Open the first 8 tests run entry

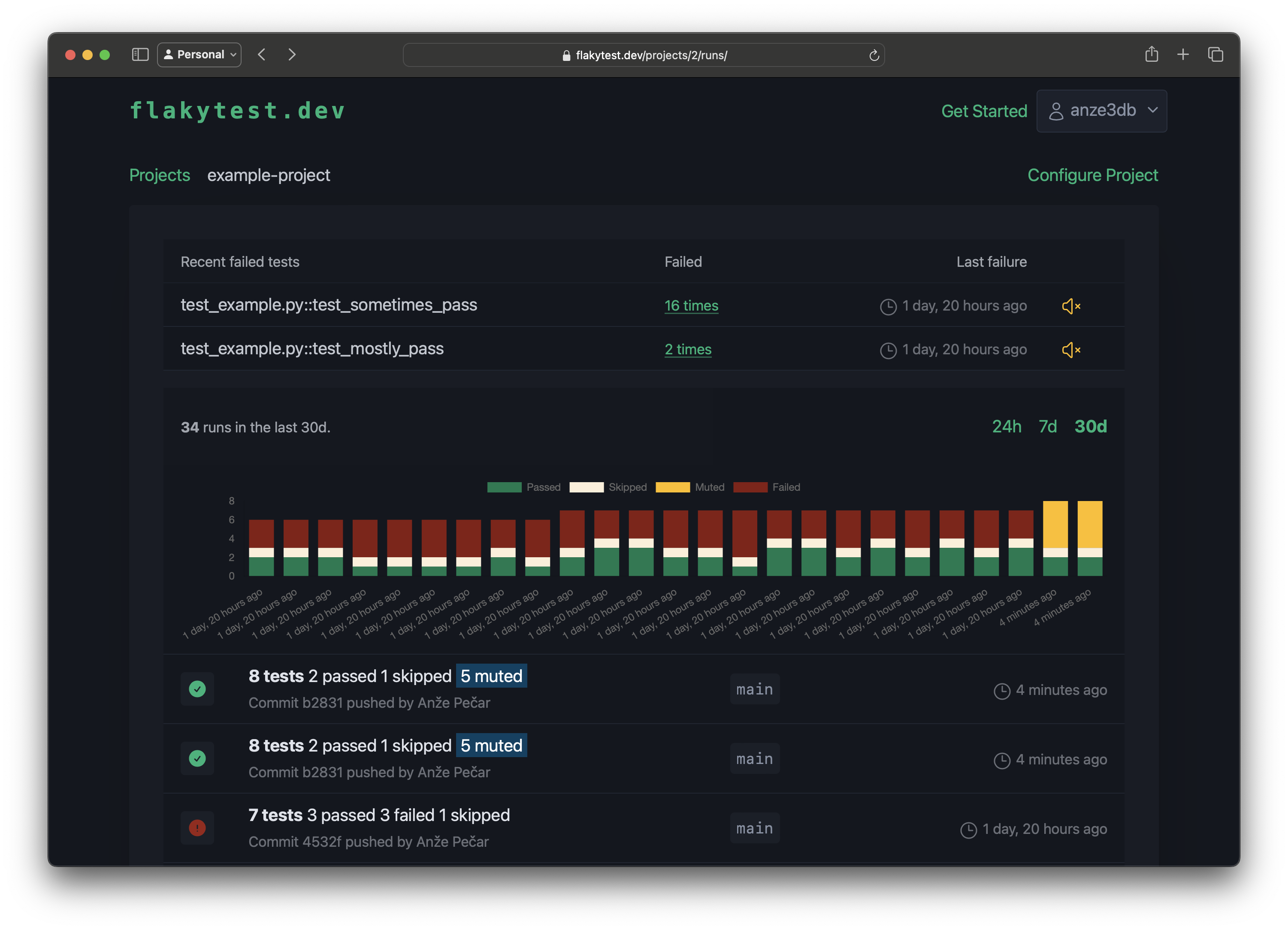(x=644, y=688)
